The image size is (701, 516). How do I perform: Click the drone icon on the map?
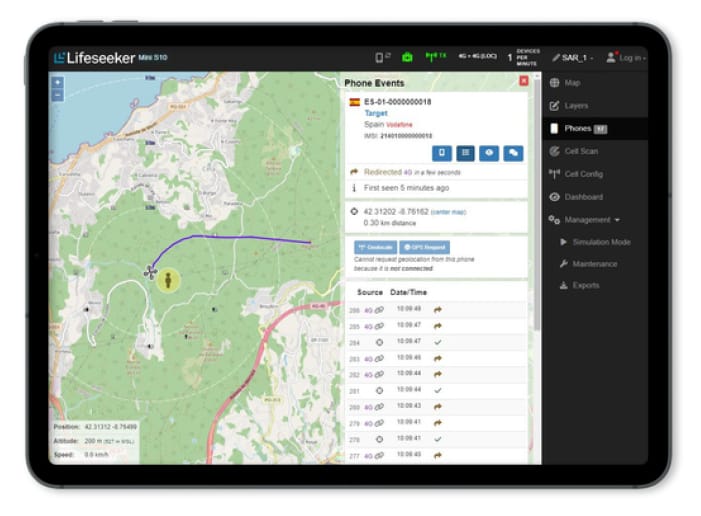(x=150, y=270)
